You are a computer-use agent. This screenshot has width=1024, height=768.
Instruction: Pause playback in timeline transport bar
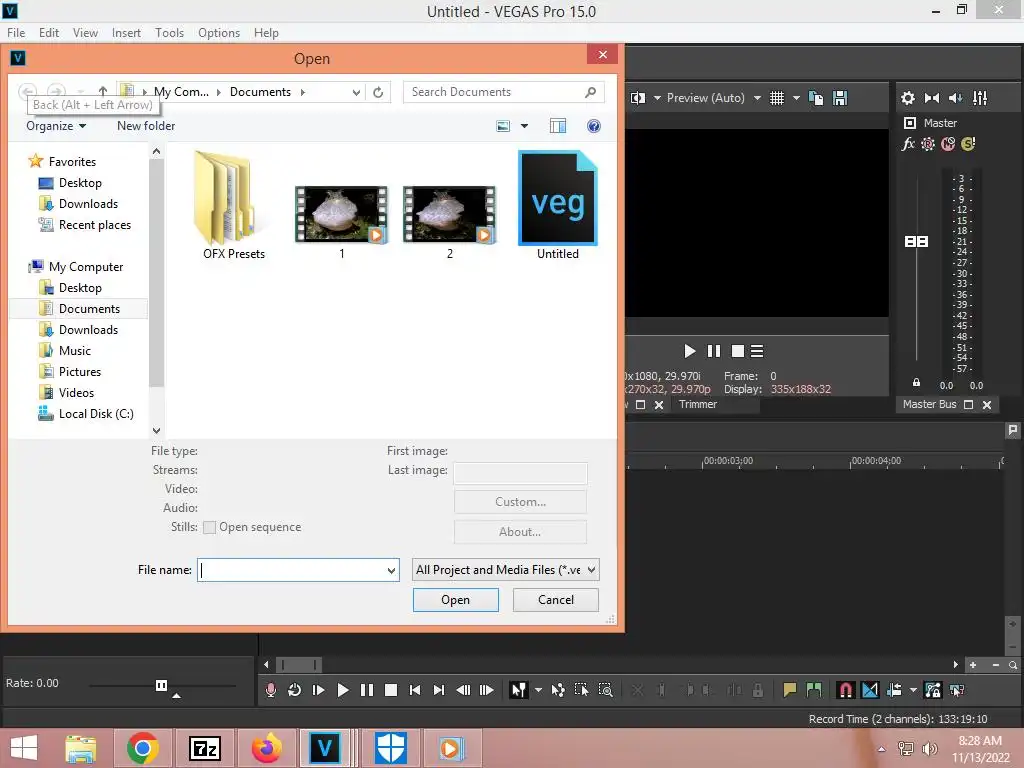[x=366, y=690]
